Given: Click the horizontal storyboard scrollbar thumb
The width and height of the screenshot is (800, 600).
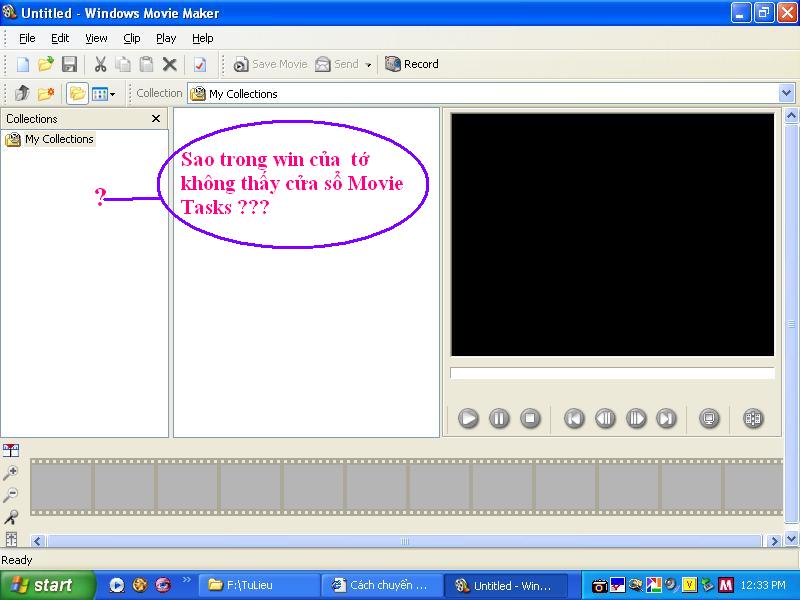Looking at the screenshot, I should click(x=404, y=541).
